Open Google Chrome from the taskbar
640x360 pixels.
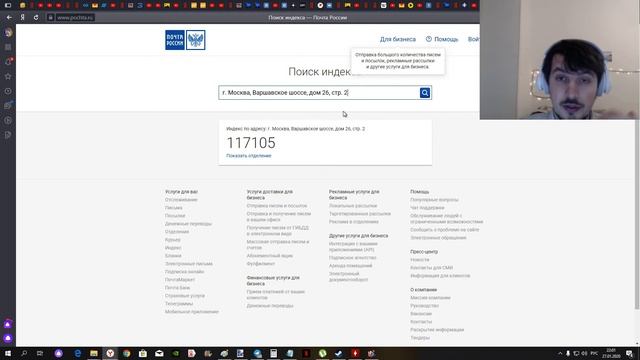tap(127, 353)
